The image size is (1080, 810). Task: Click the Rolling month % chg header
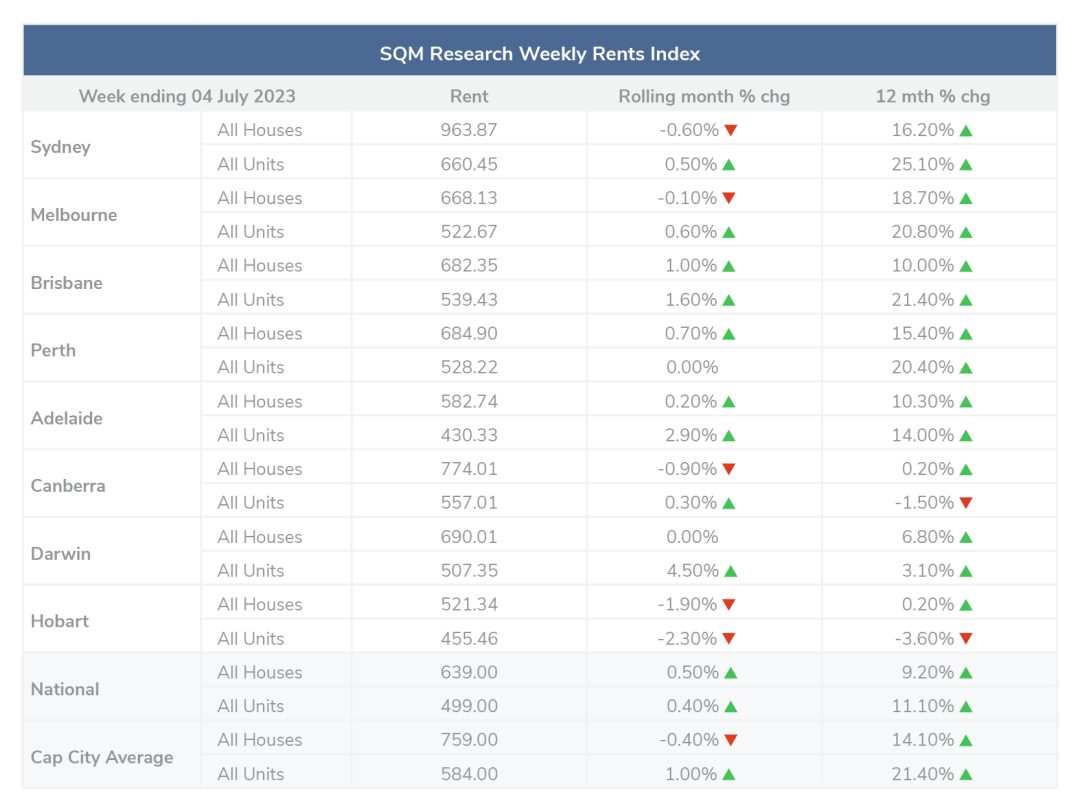point(704,96)
